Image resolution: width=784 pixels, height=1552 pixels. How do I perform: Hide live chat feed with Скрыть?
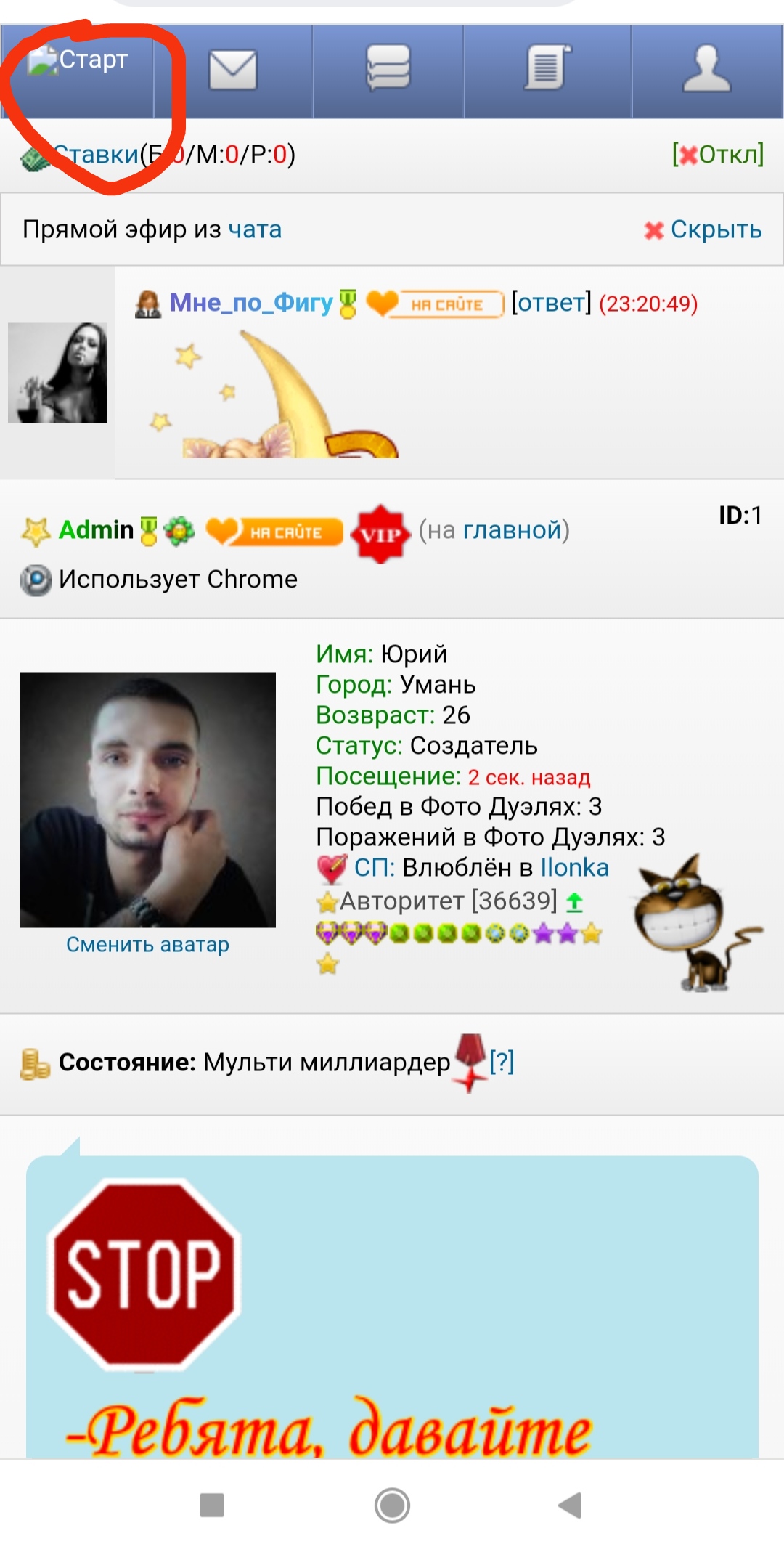[x=703, y=229]
